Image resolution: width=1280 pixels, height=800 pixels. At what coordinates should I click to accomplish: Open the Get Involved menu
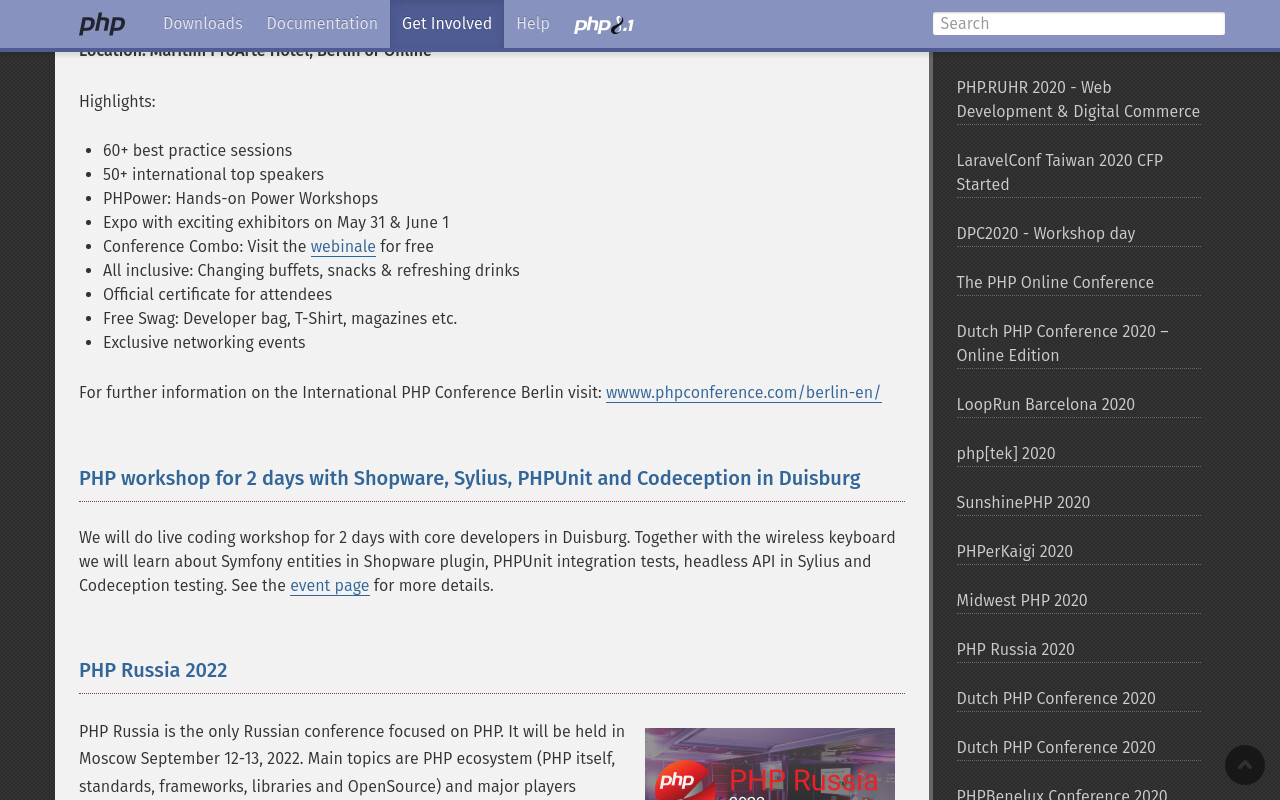(x=447, y=24)
